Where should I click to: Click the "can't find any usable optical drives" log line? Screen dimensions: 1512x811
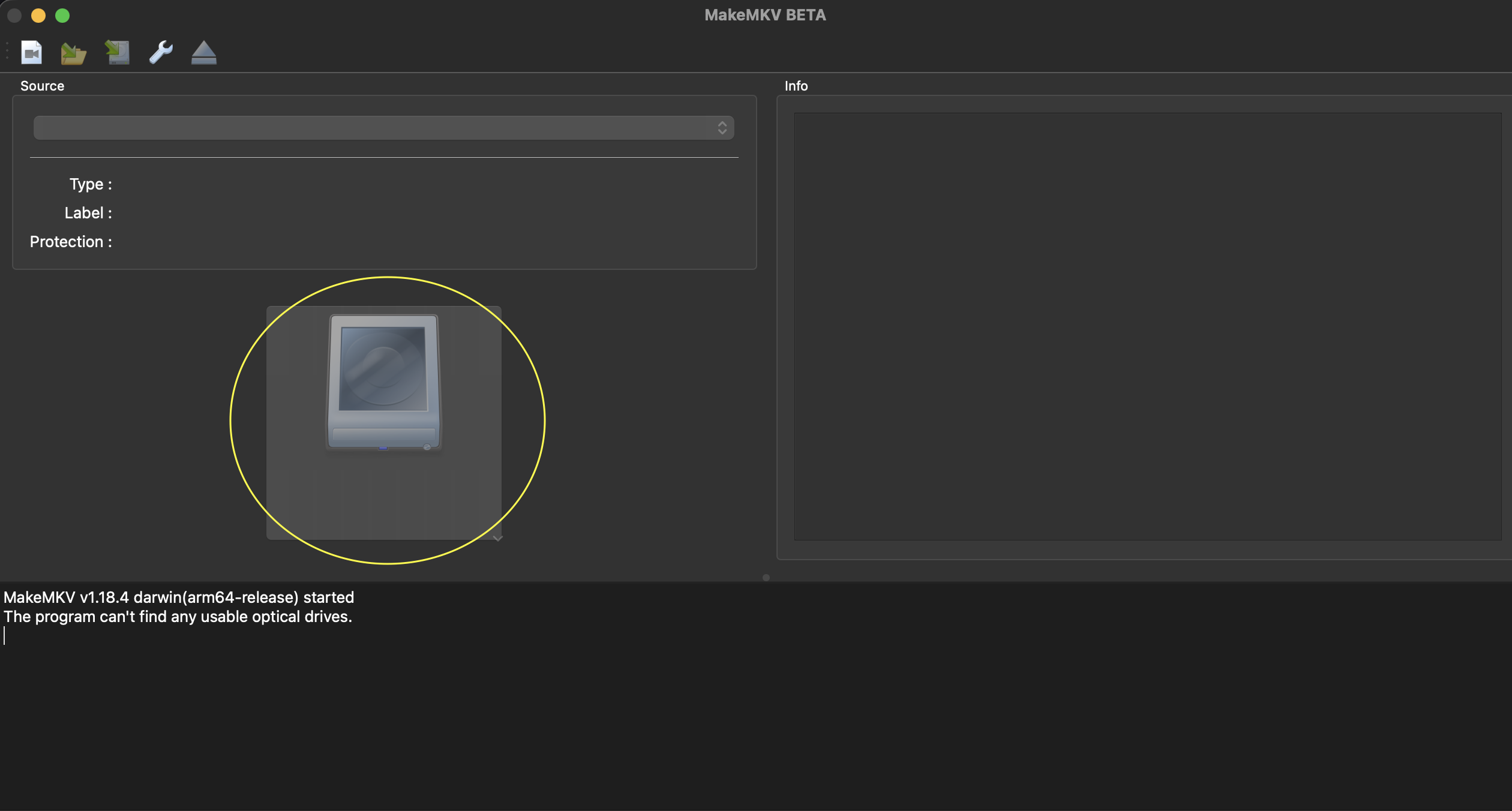(178, 617)
